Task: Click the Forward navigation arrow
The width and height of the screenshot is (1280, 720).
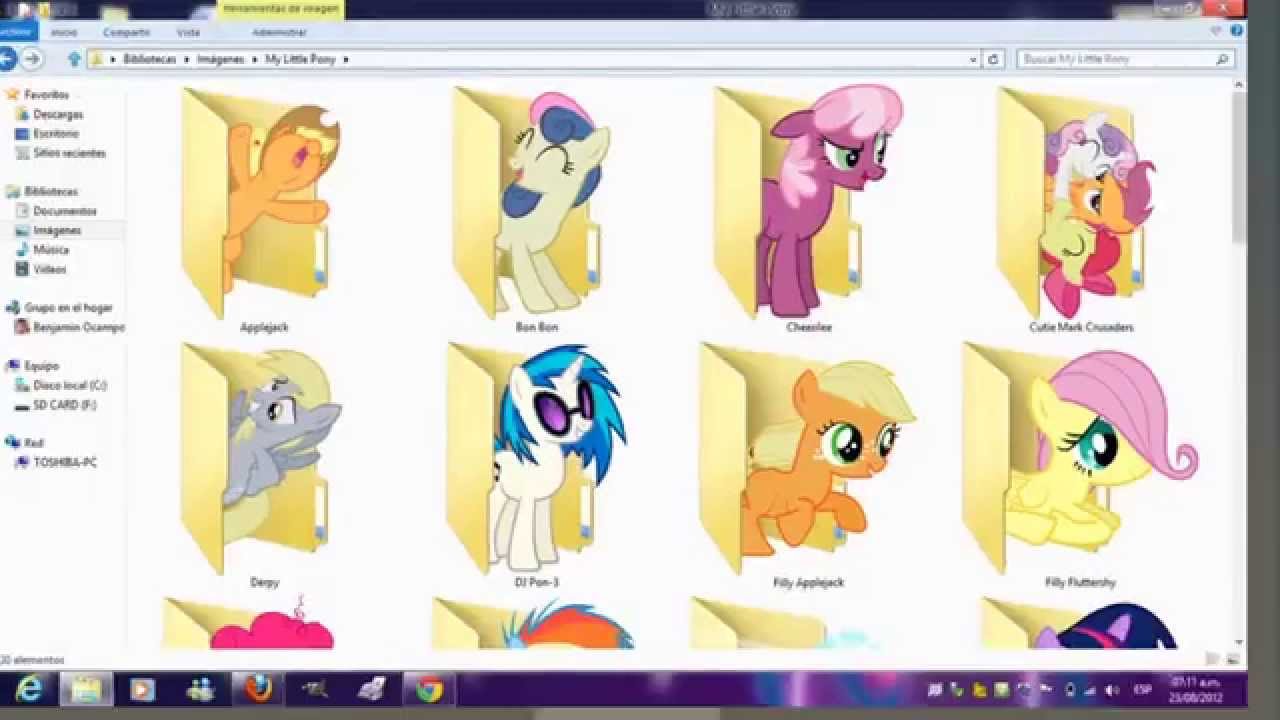Action: 32,59
